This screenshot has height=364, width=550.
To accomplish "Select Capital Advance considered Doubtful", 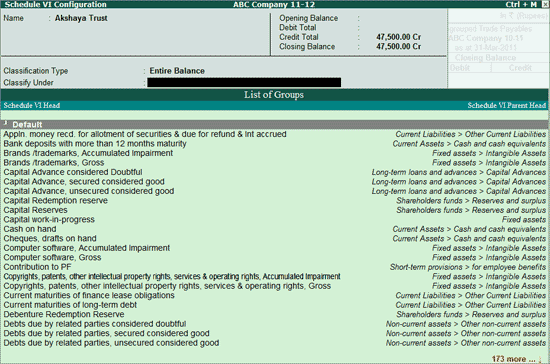I will 73,172.
